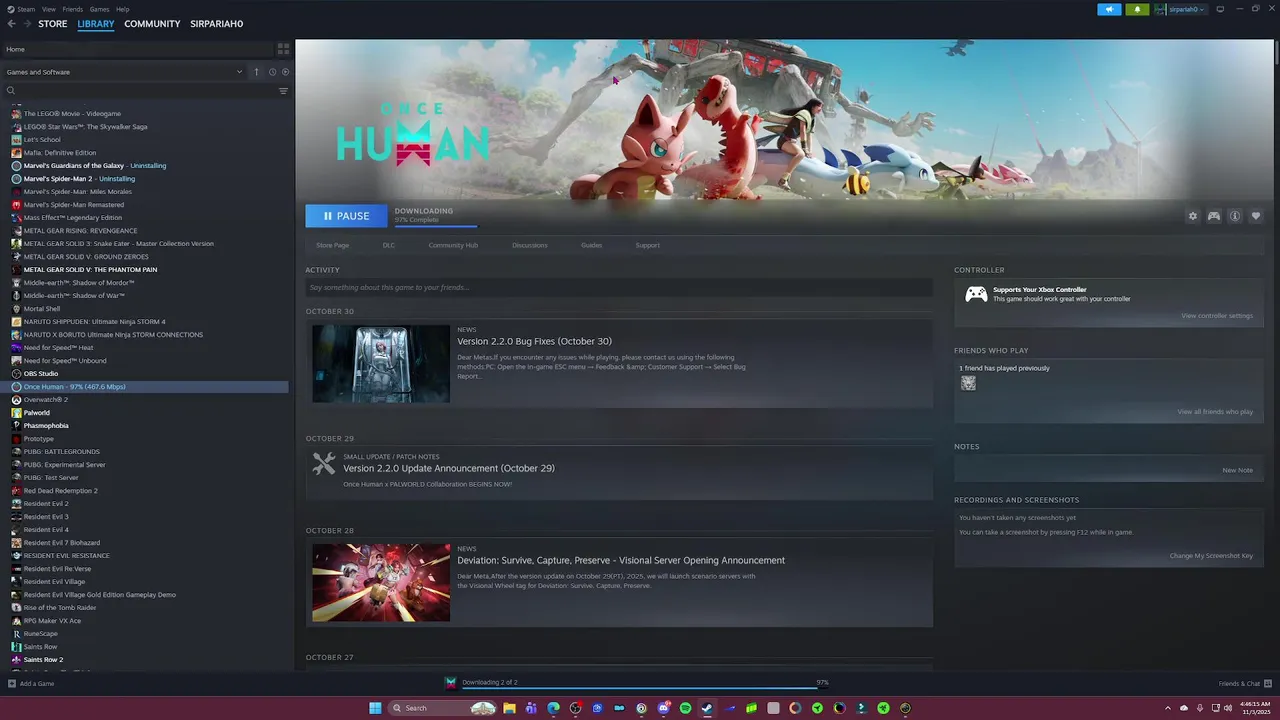Viewport: 1280px width, 720px height.
Task: Click the library search field
Action: click(140, 91)
